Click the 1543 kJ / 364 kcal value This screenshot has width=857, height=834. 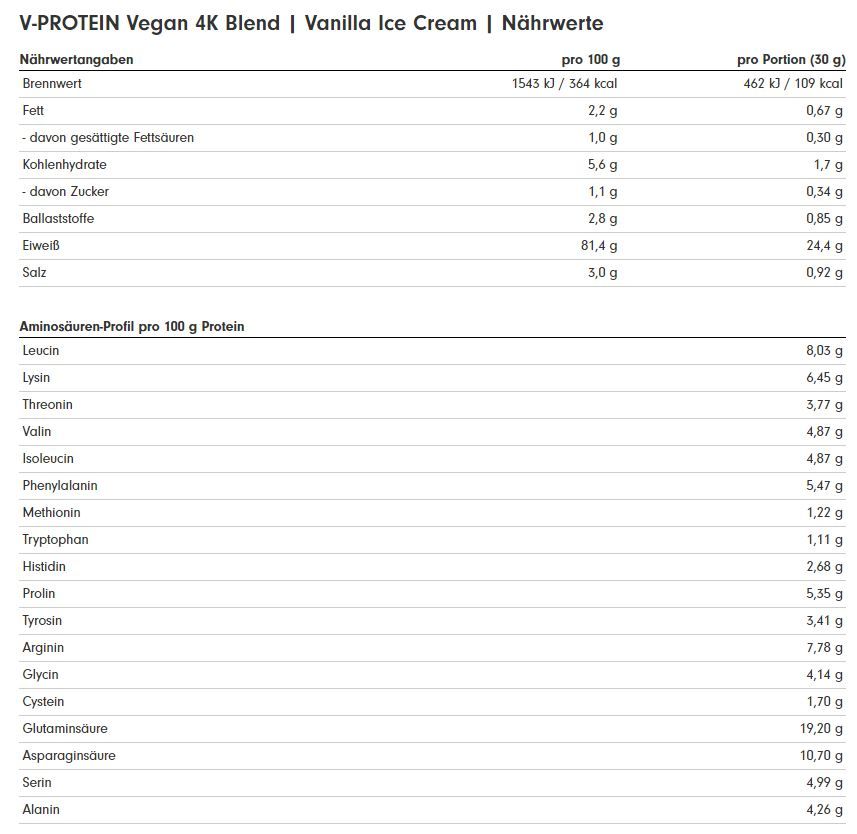point(565,84)
